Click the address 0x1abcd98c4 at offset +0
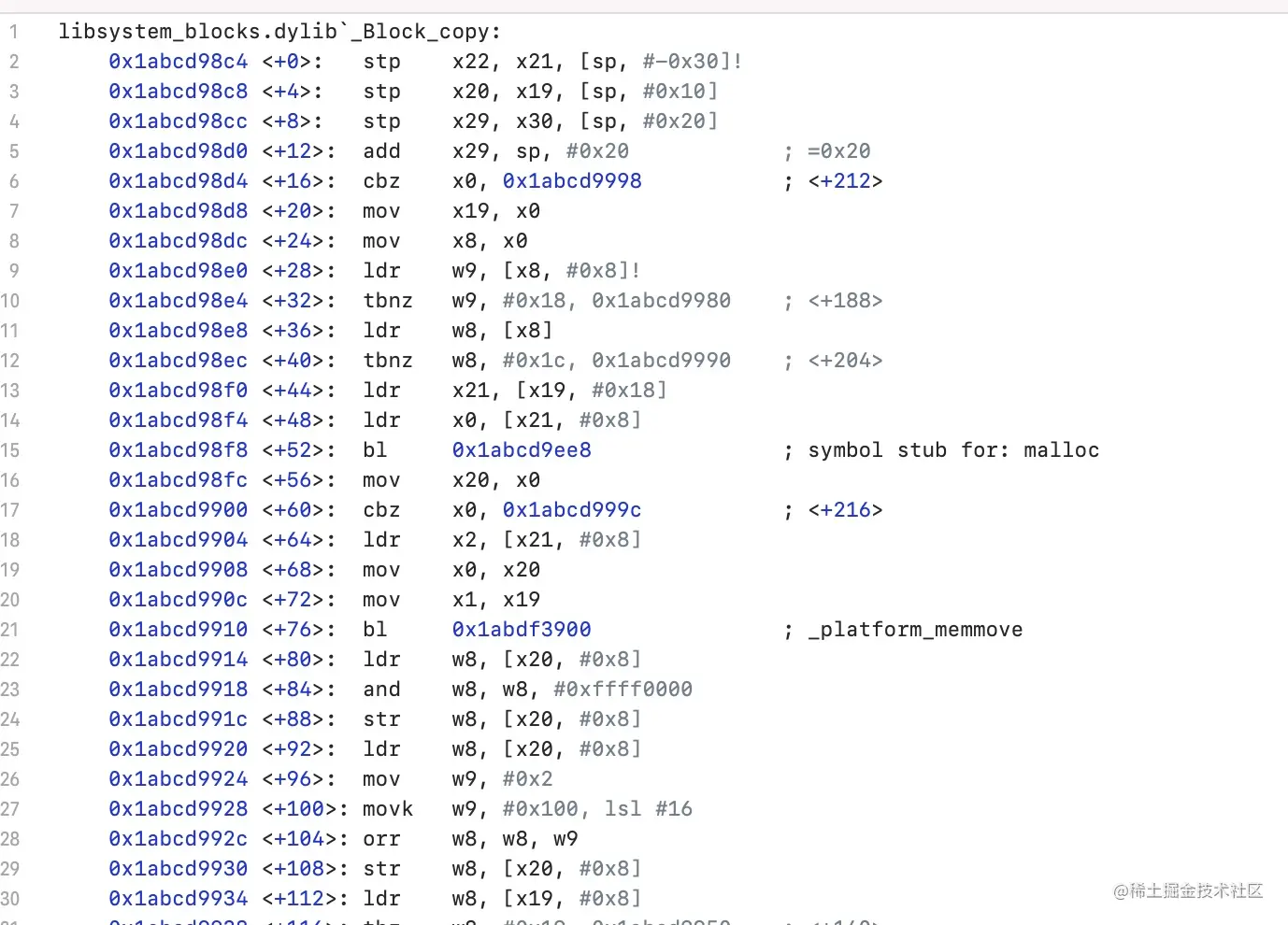1288x925 pixels. tap(178, 61)
